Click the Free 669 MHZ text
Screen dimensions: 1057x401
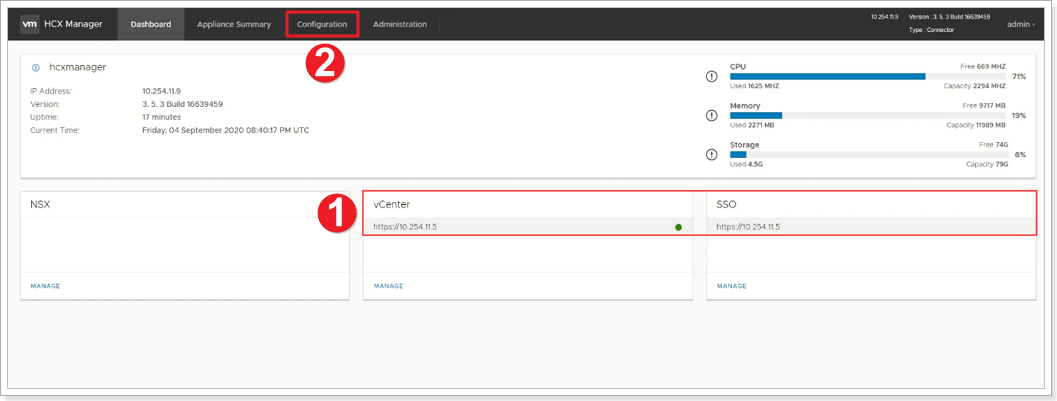[983, 67]
